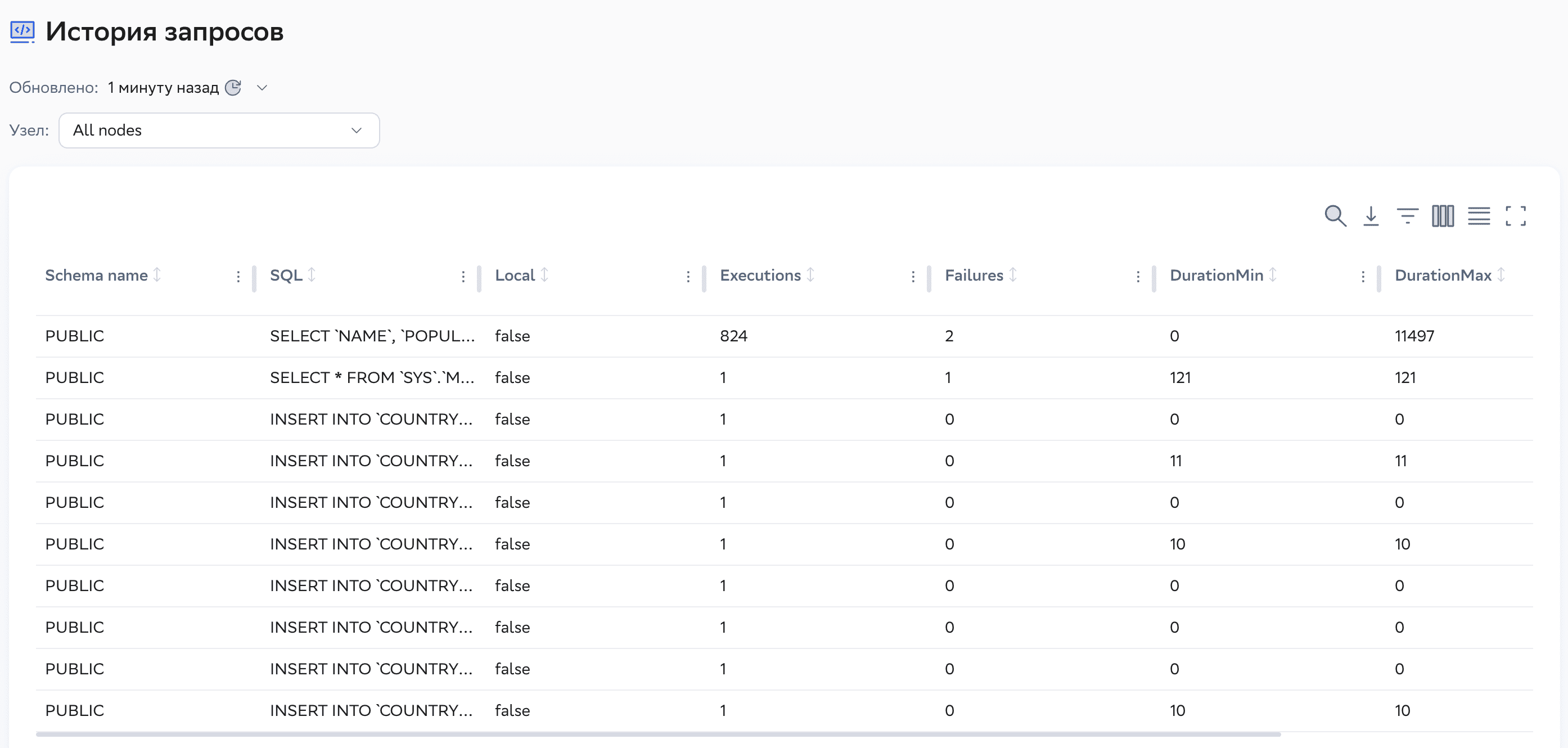The image size is (1568, 748).
Task: Click the SELECT * FROM `SYS` query cell
Action: 372,377
